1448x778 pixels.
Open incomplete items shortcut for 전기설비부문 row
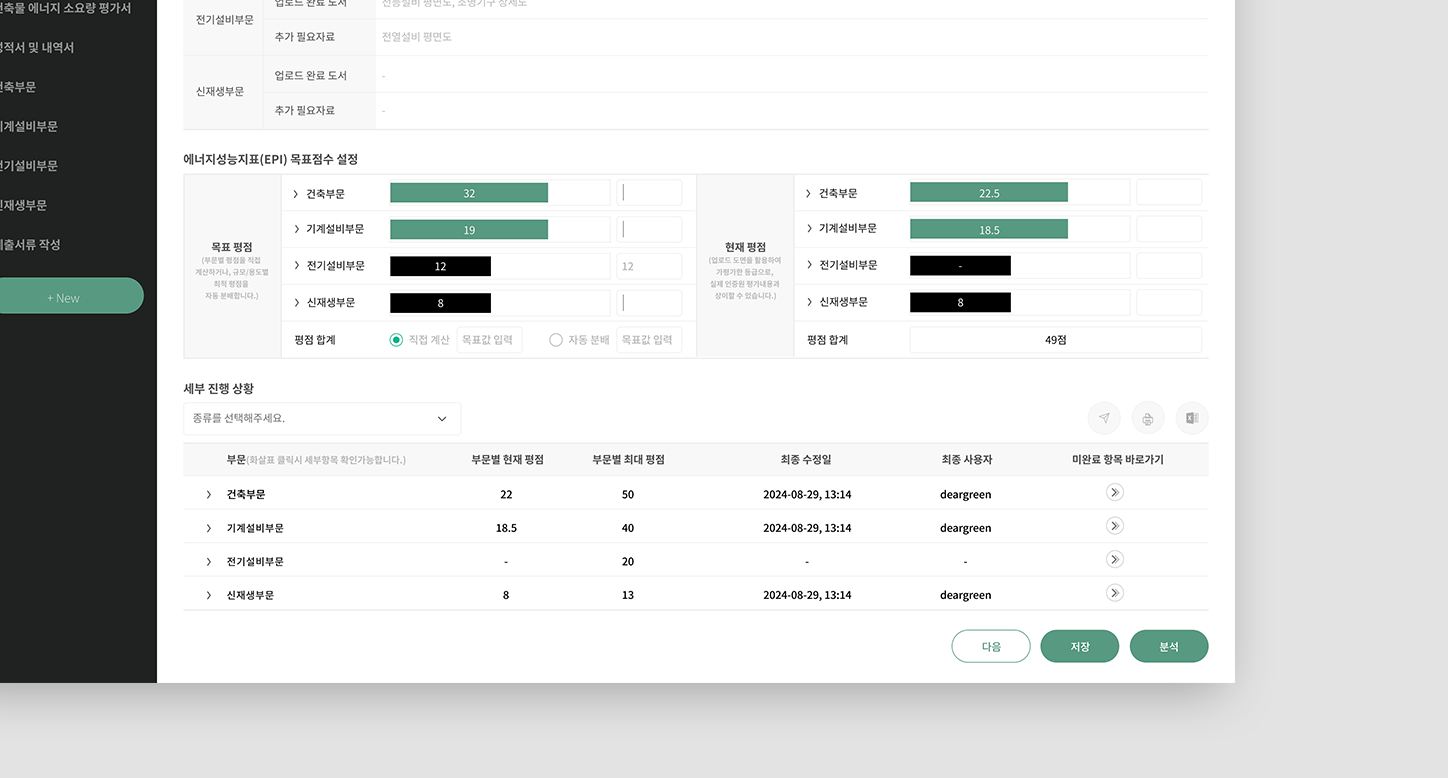[x=1114, y=559]
